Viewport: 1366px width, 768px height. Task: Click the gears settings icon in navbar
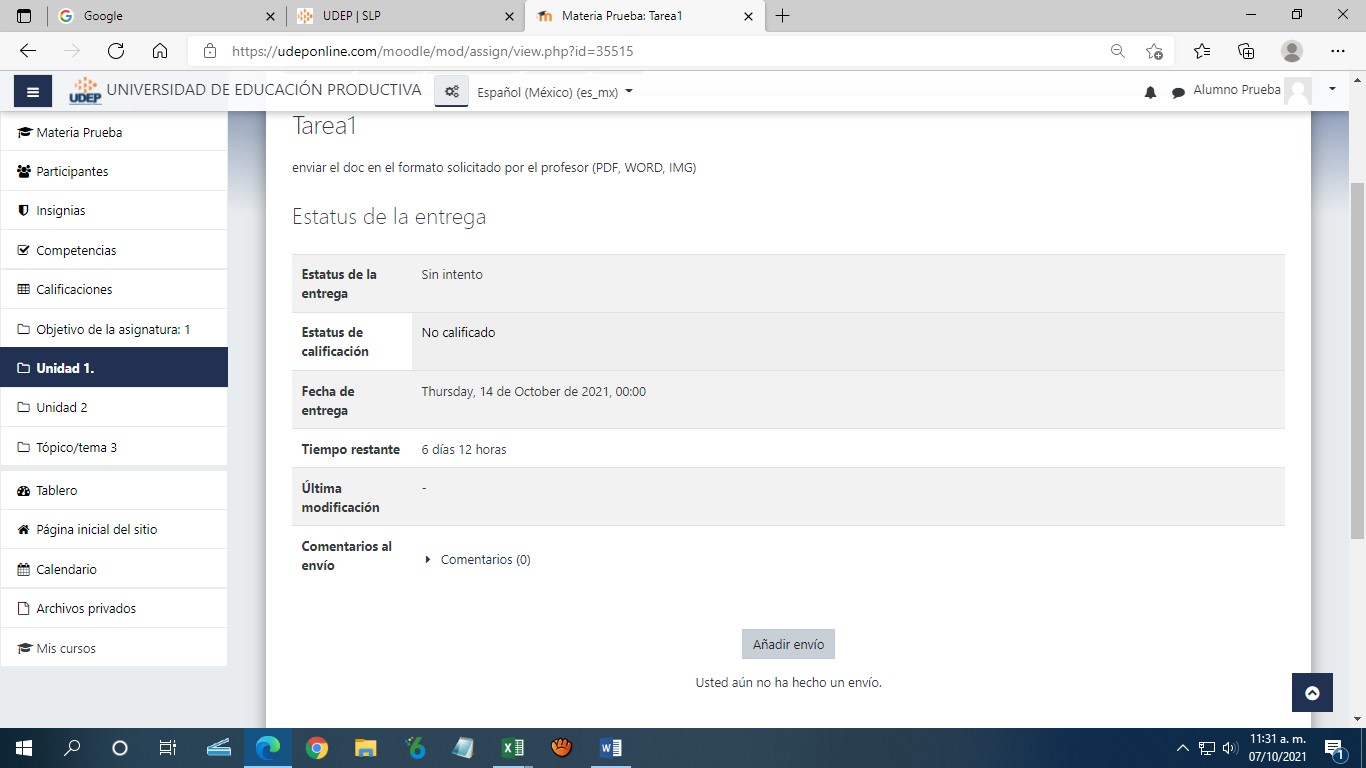point(452,92)
